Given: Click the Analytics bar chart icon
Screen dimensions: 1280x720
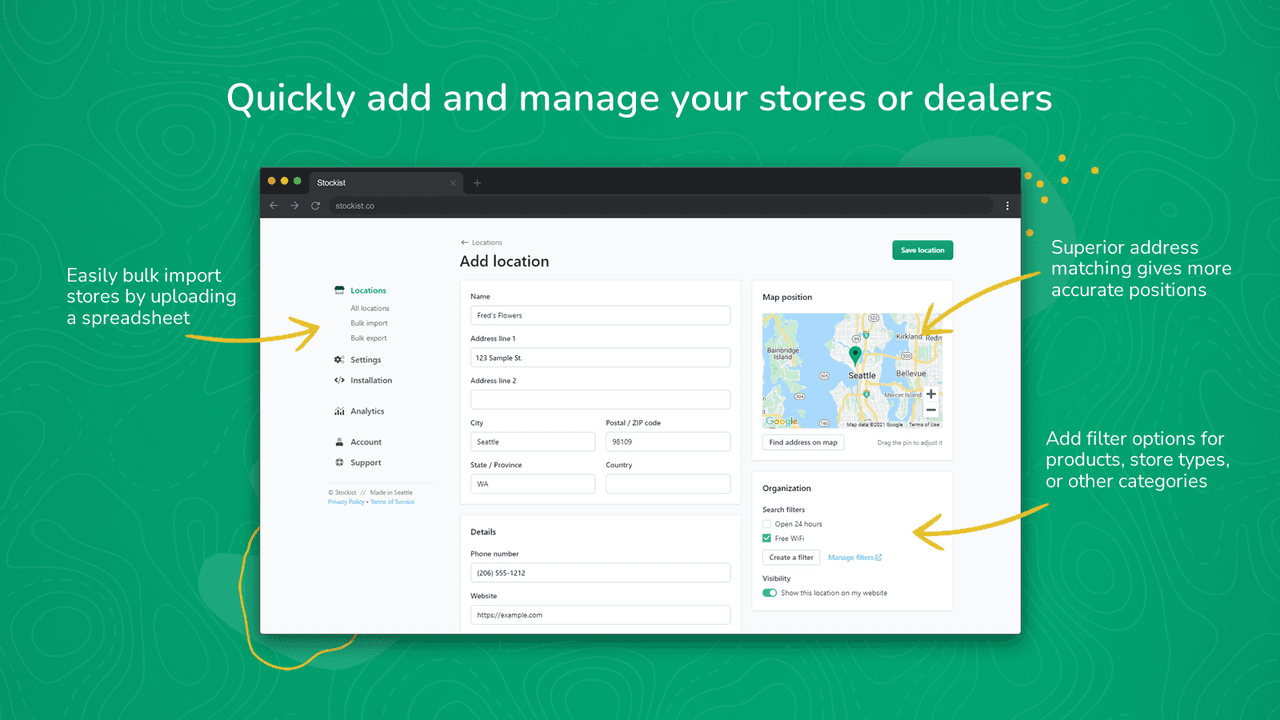Looking at the screenshot, I should pyautogui.click(x=340, y=411).
